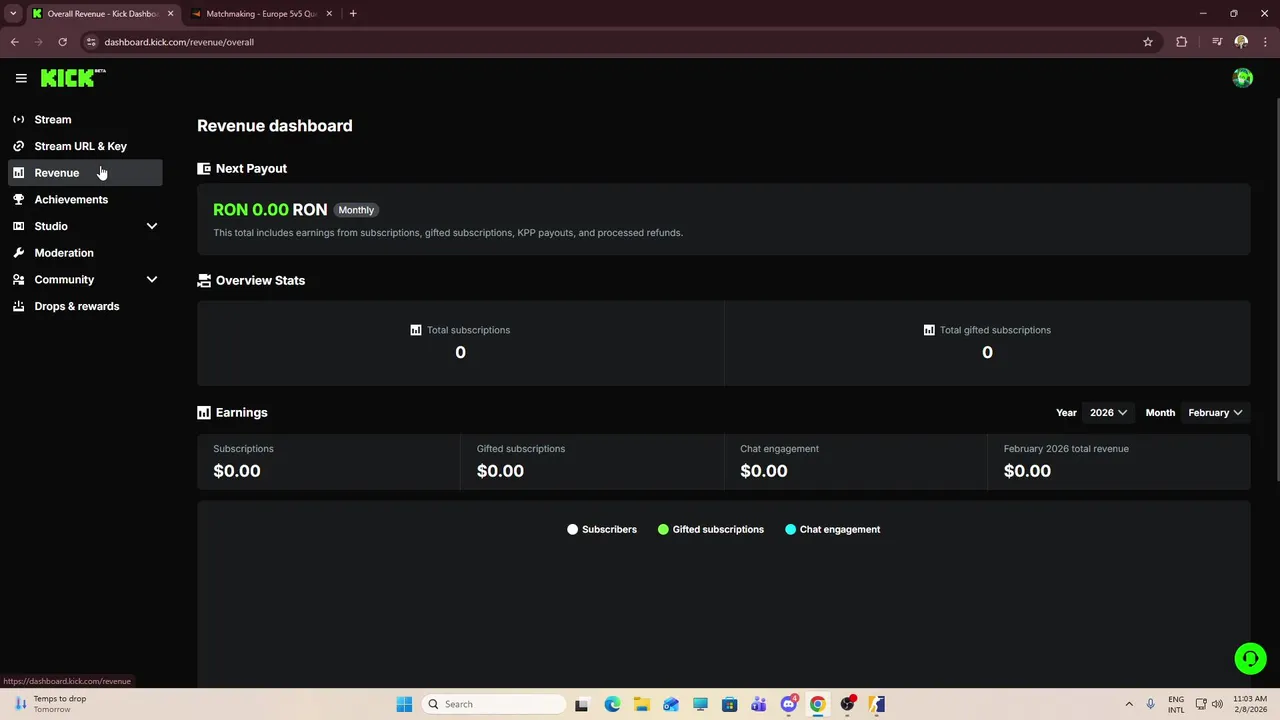Click the Total subscriptions icon
The height and width of the screenshot is (720, 1280).
coord(416,330)
